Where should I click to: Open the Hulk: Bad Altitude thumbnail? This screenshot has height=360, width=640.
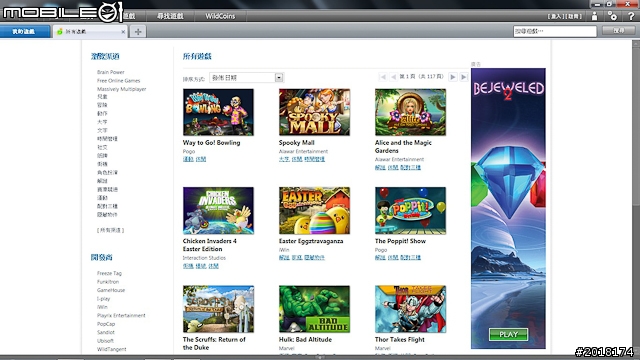pyautogui.click(x=314, y=309)
